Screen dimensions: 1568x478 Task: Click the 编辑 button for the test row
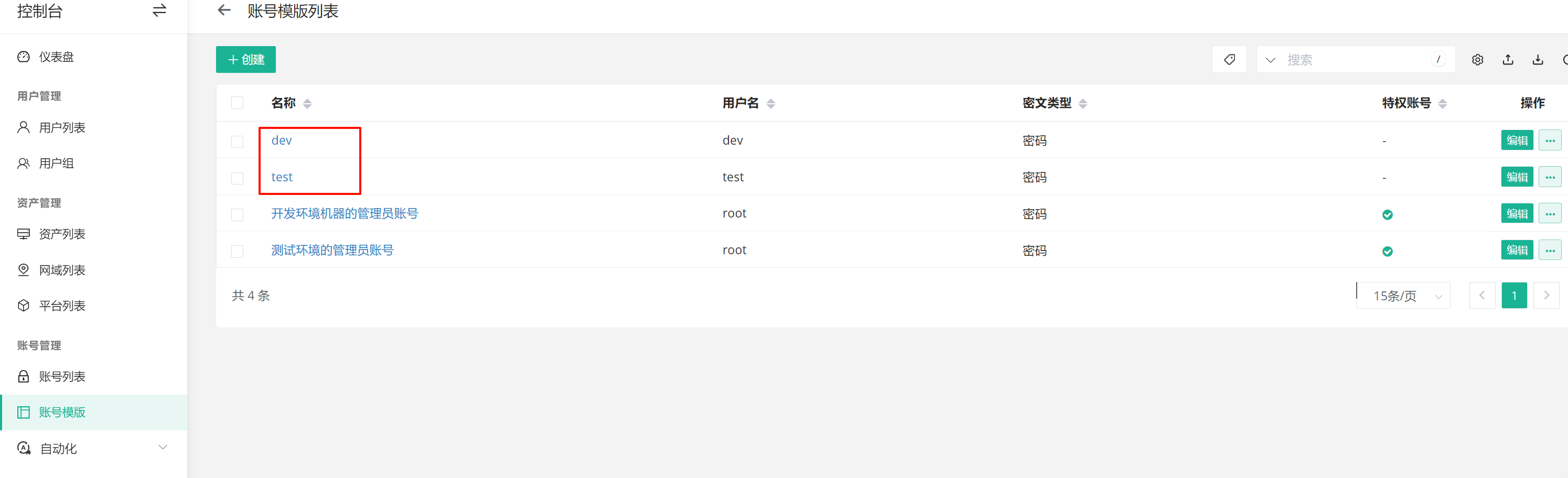1516,177
